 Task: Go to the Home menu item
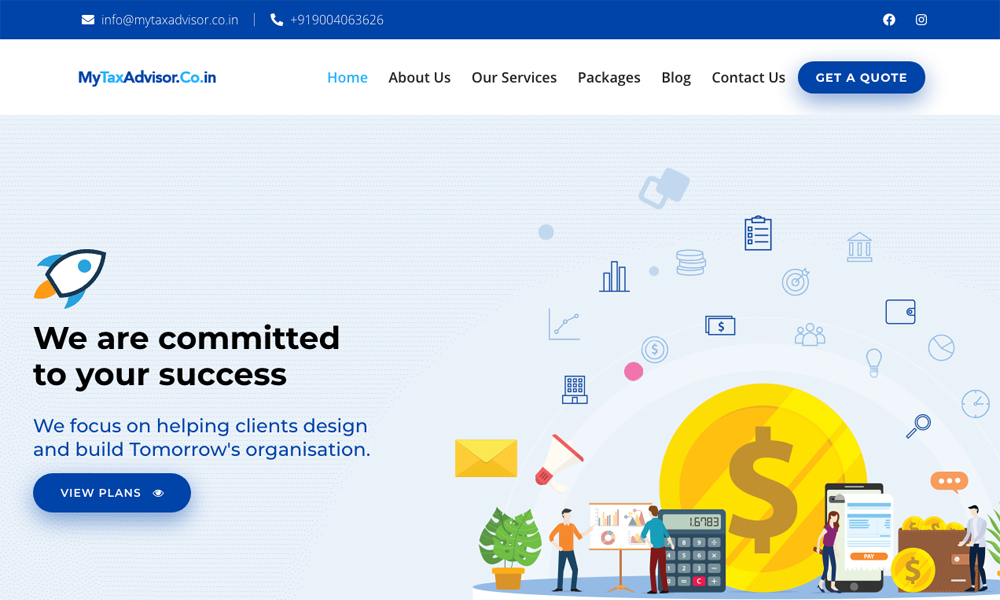(x=347, y=77)
